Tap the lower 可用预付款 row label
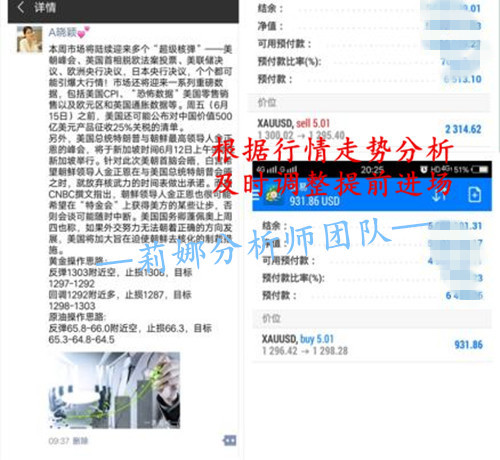Image resolution: width=500 pixels, height=460 pixels. click(x=288, y=260)
